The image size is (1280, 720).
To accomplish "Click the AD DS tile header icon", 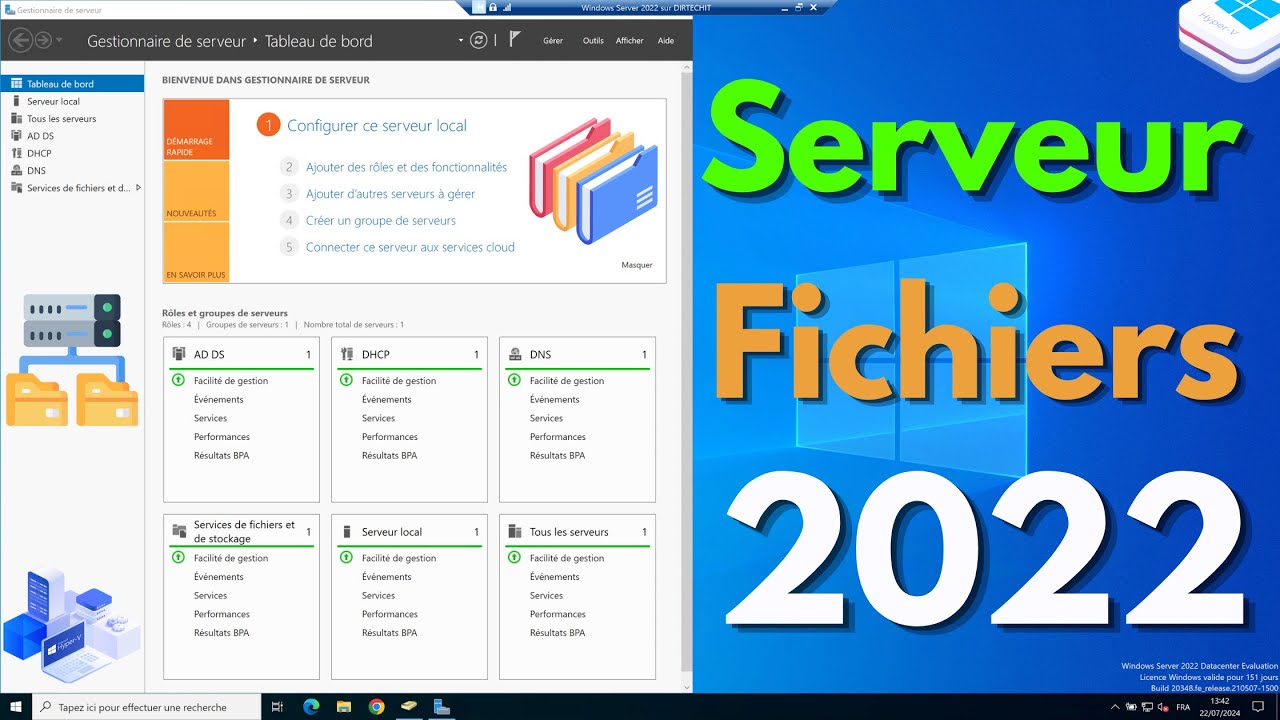I will (x=179, y=354).
